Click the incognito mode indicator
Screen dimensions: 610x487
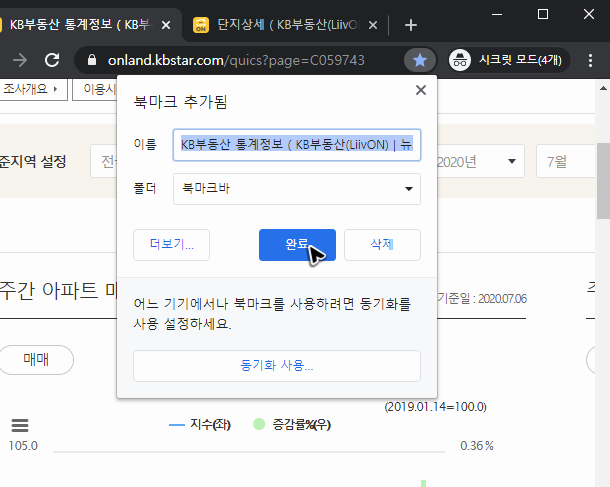[509, 60]
